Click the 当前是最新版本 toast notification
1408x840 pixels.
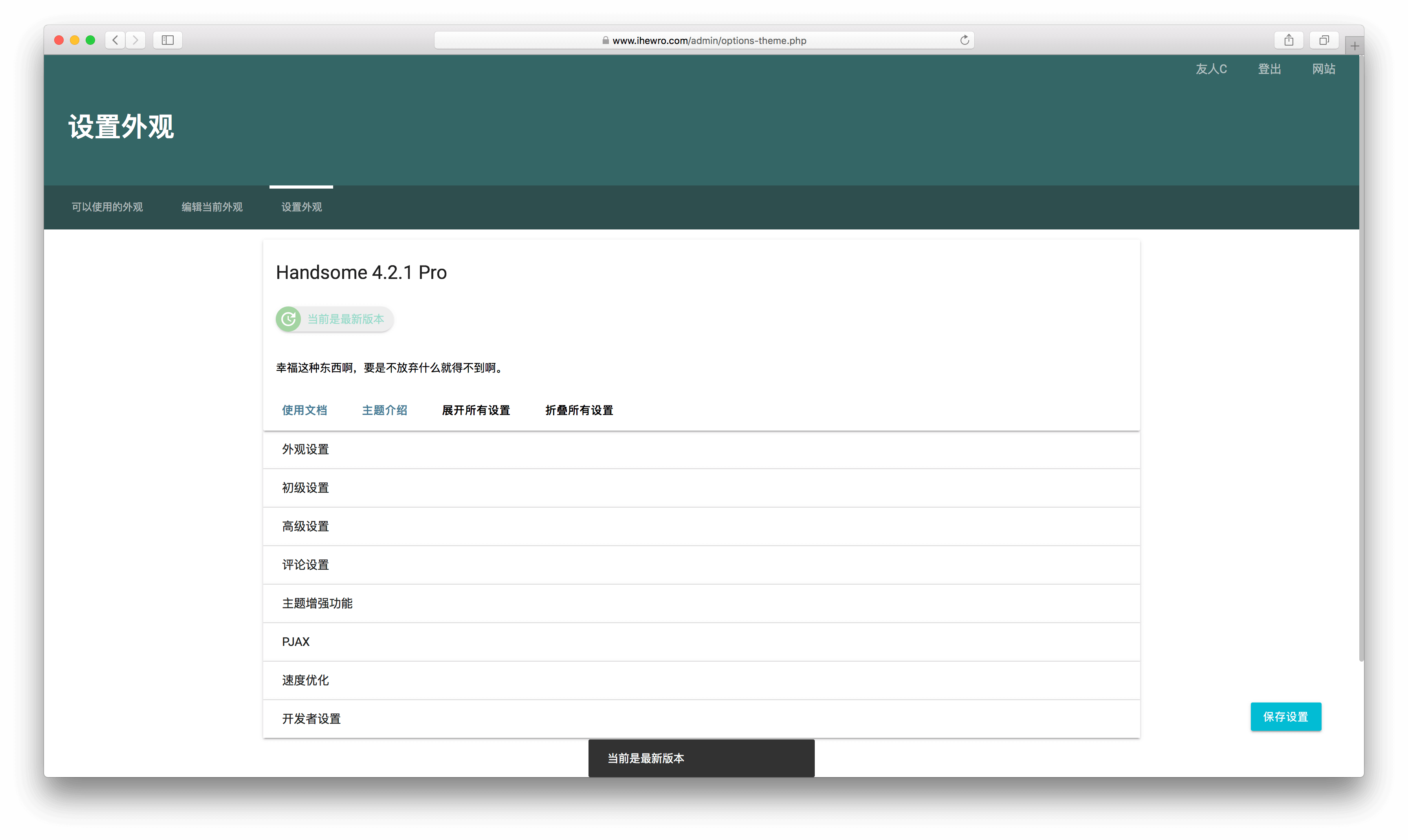pyautogui.click(x=701, y=758)
